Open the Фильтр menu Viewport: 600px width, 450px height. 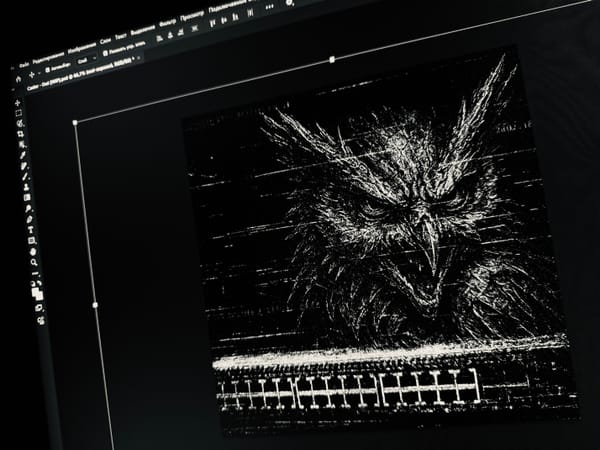167,23
